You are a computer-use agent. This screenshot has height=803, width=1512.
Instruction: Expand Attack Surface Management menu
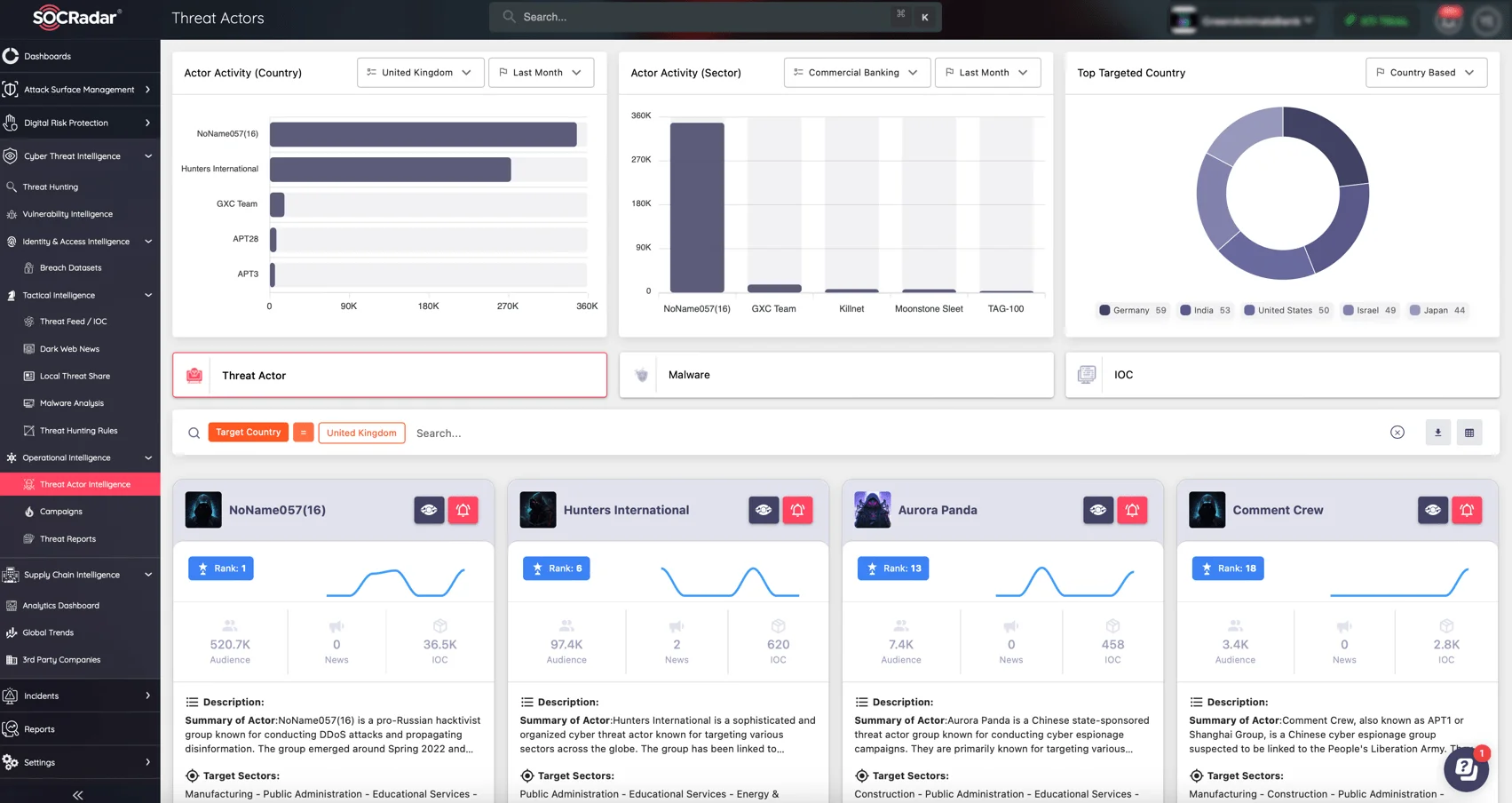point(80,90)
